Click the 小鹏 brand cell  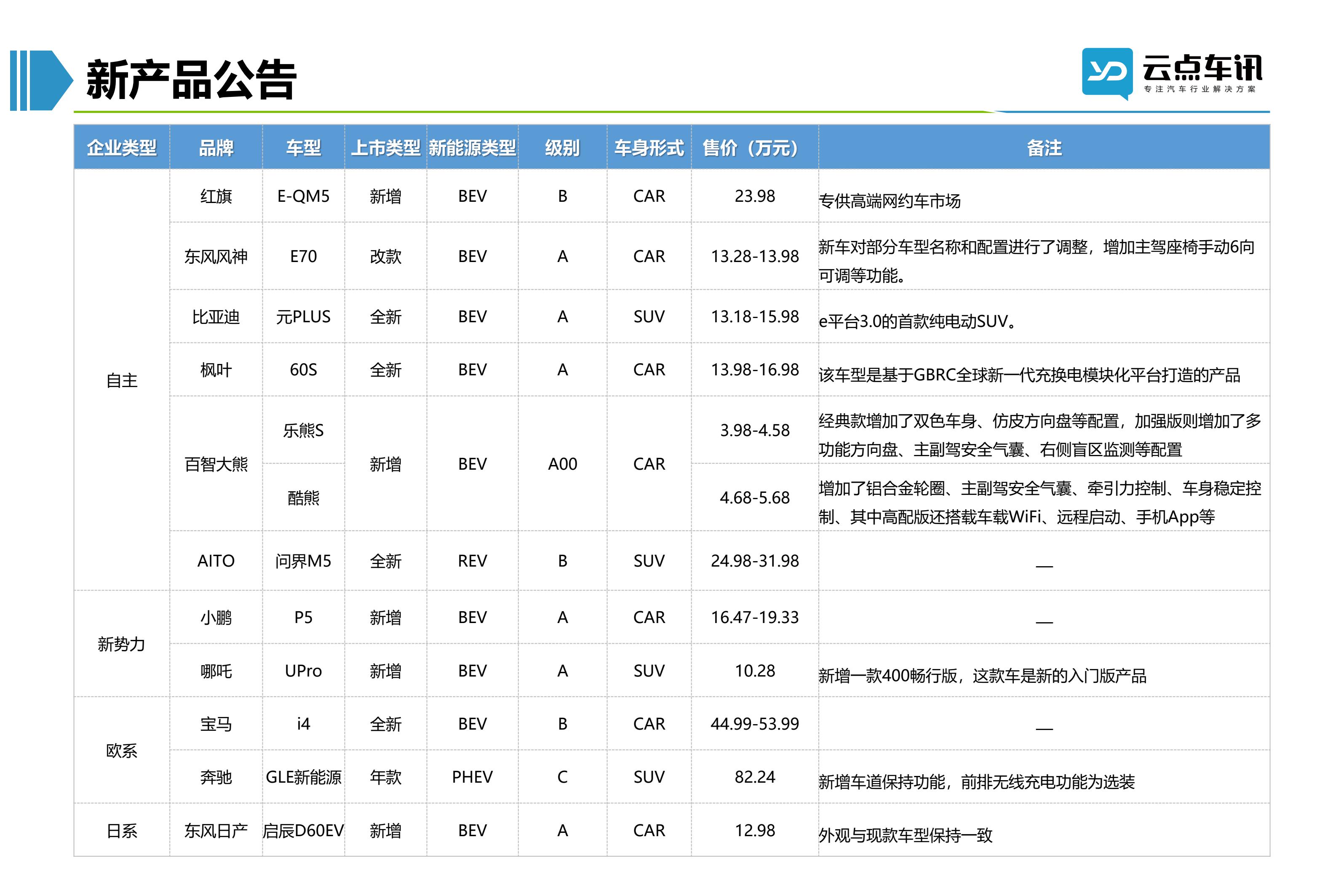point(216,617)
